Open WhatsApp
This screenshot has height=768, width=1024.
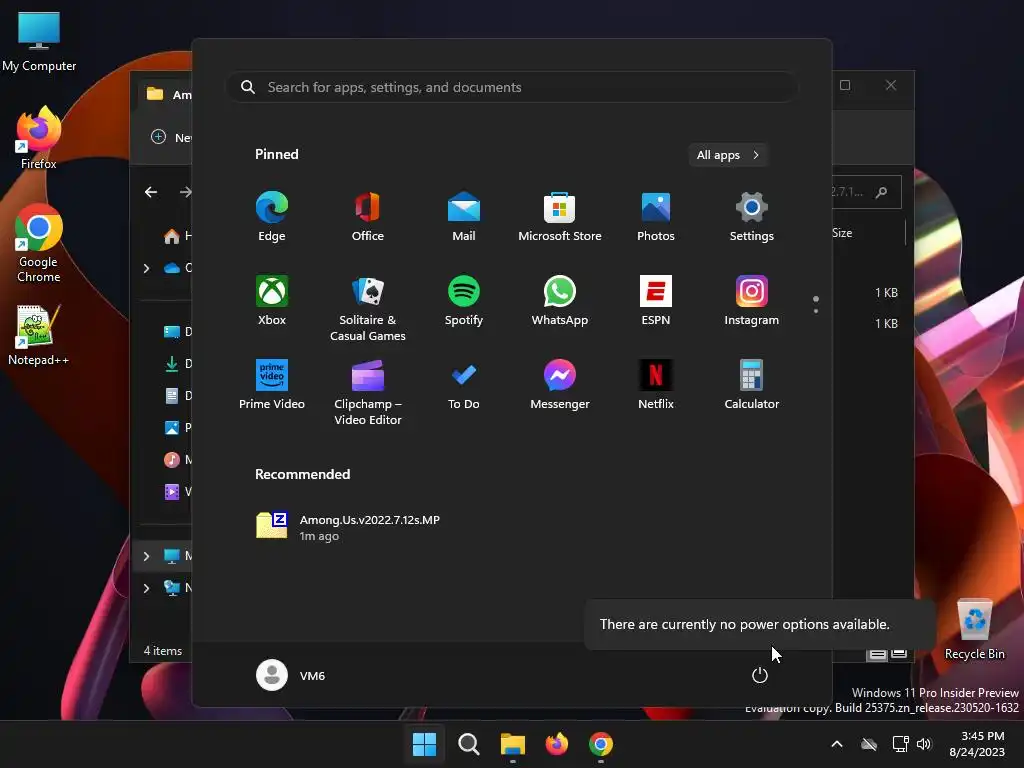pyautogui.click(x=560, y=300)
